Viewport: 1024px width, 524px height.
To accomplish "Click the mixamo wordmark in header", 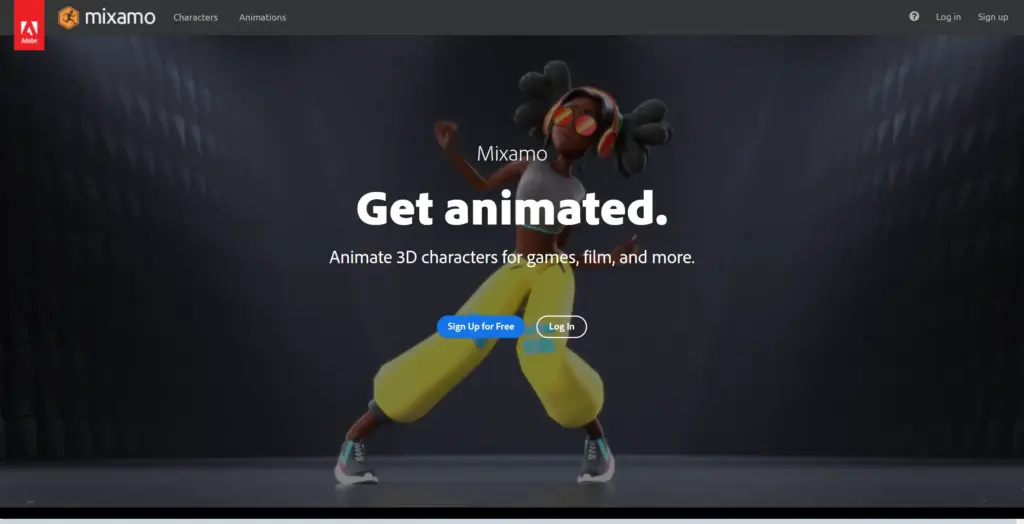I will (x=120, y=17).
